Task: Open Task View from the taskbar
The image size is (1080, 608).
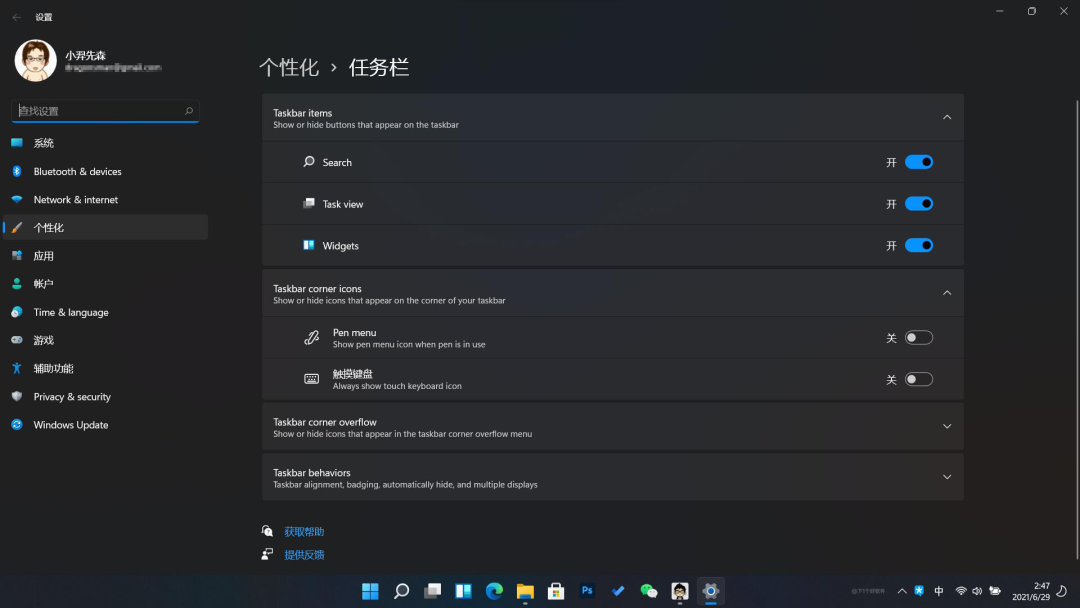Action: pyautogui.click(x=433, y=591)
